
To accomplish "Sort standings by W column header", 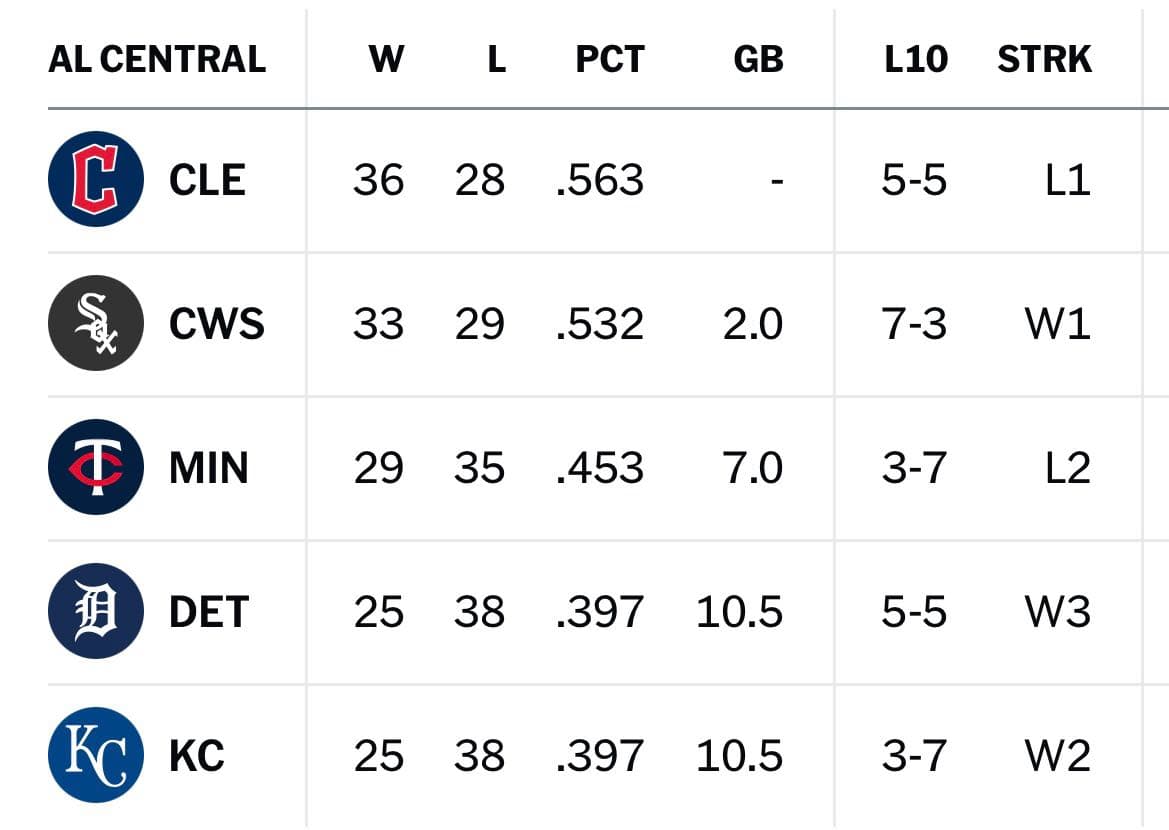I will click(x=386, y=59).
